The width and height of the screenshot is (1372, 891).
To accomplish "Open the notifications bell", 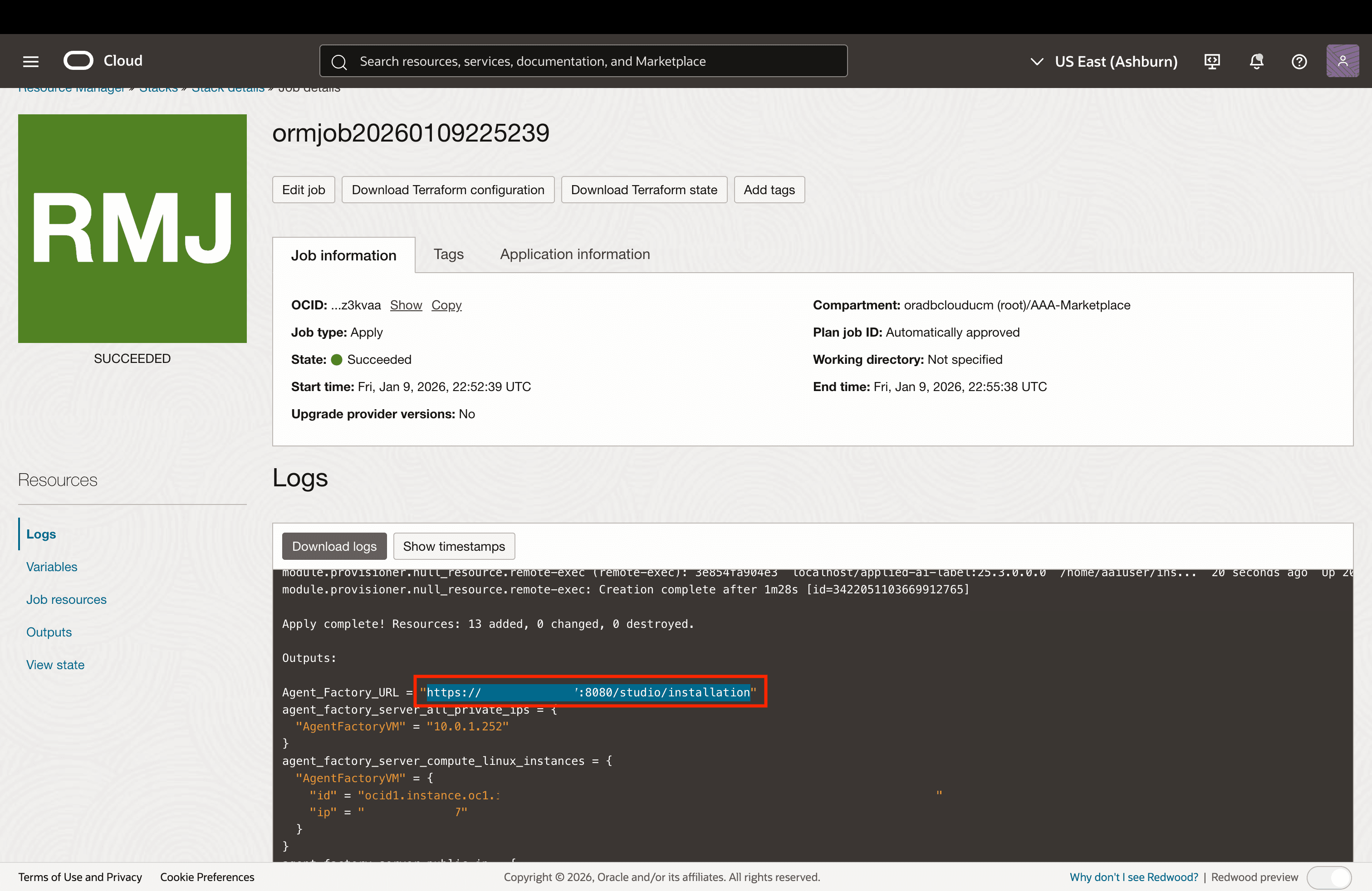I will coord(1257,61).
